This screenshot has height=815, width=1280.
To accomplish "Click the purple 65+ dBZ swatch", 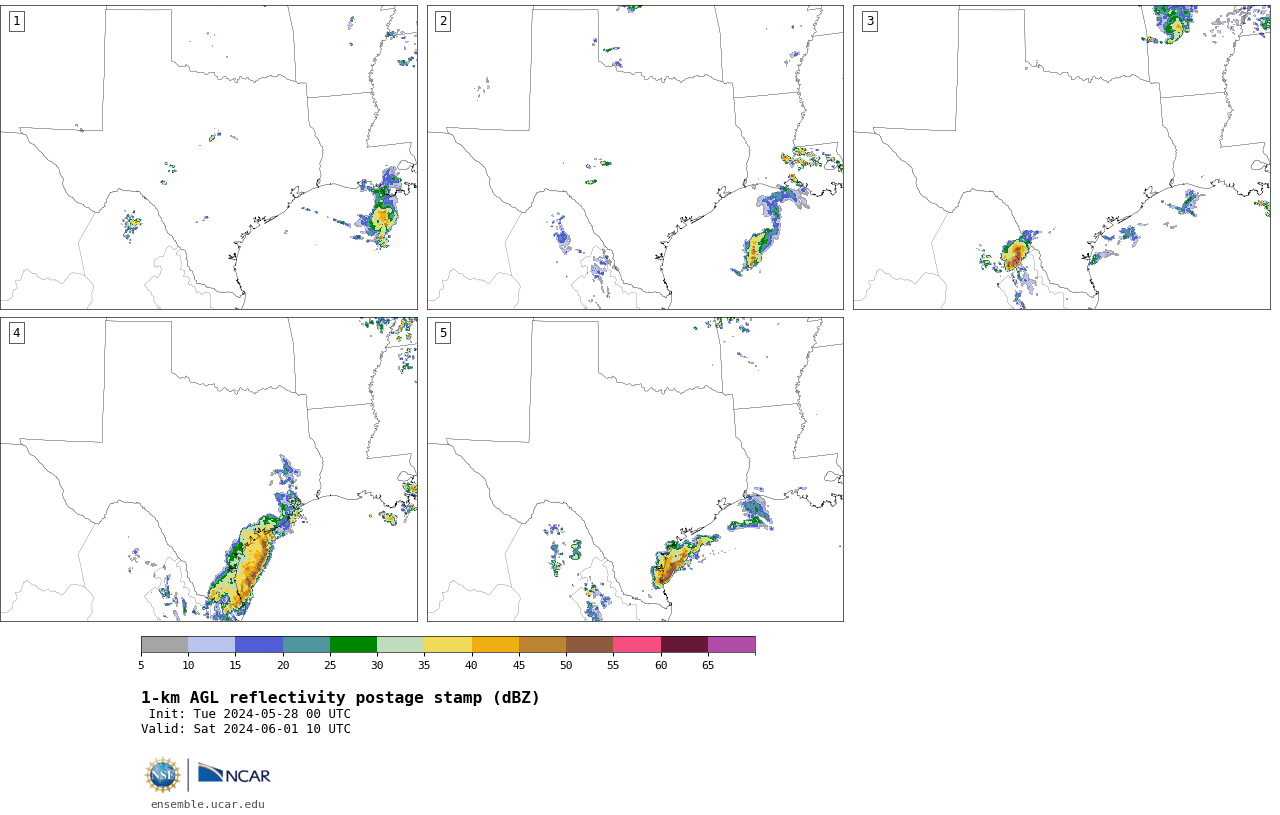I will coord(731,644).
